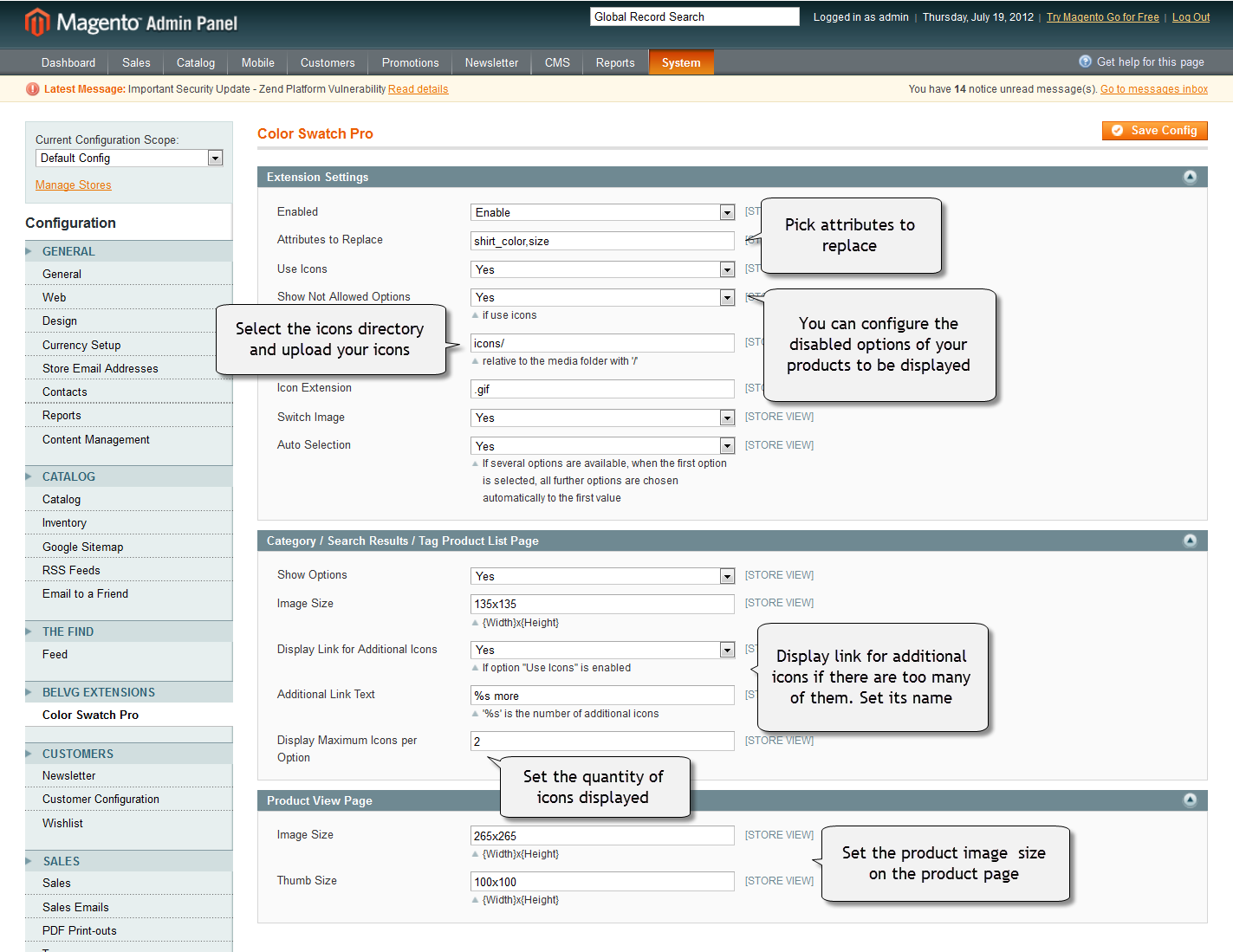Click the icons directory input field
Viewport: 1233px width, 952px height.
[602, 343]
